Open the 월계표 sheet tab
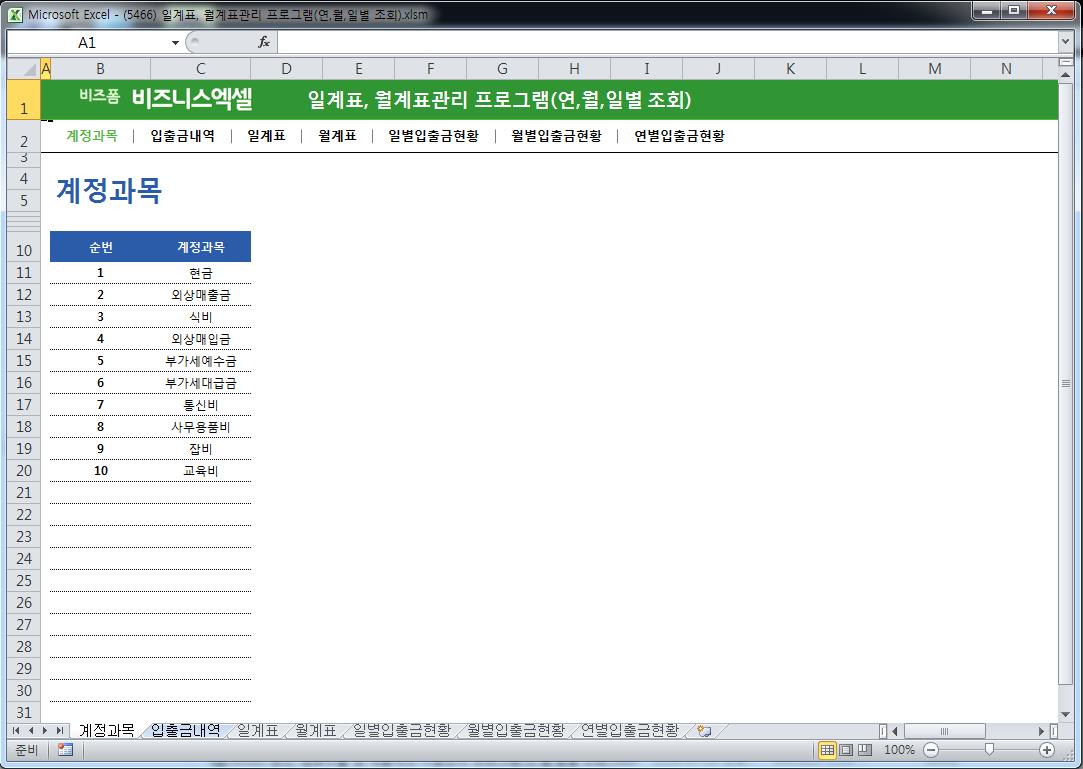The image size is (1083, 769). 316,730
